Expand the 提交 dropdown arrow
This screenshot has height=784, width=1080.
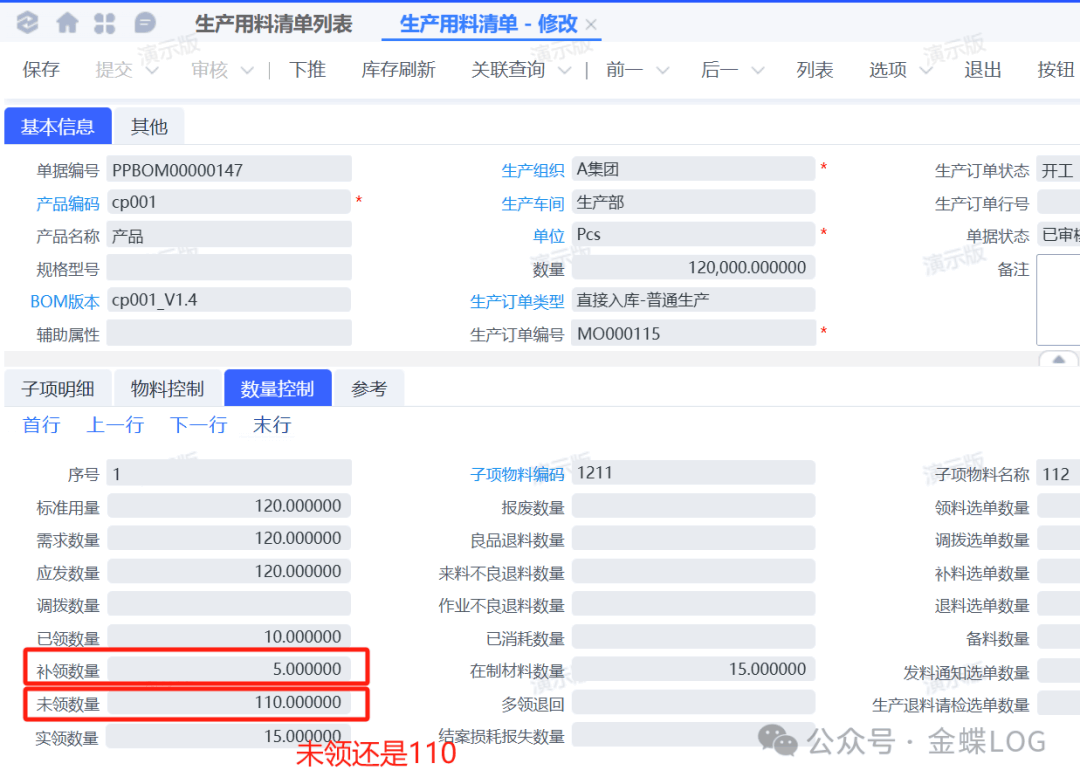[x=152, y=70]
